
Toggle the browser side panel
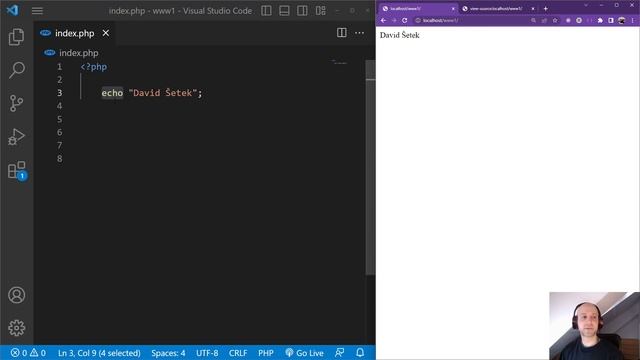point(611,20)
